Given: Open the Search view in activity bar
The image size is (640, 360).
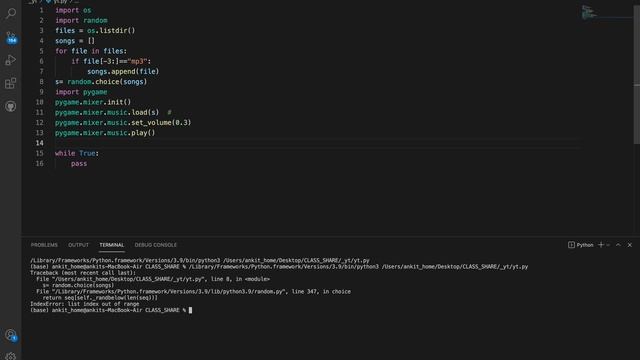Looking at the screenshot, I should pos(11,13).
